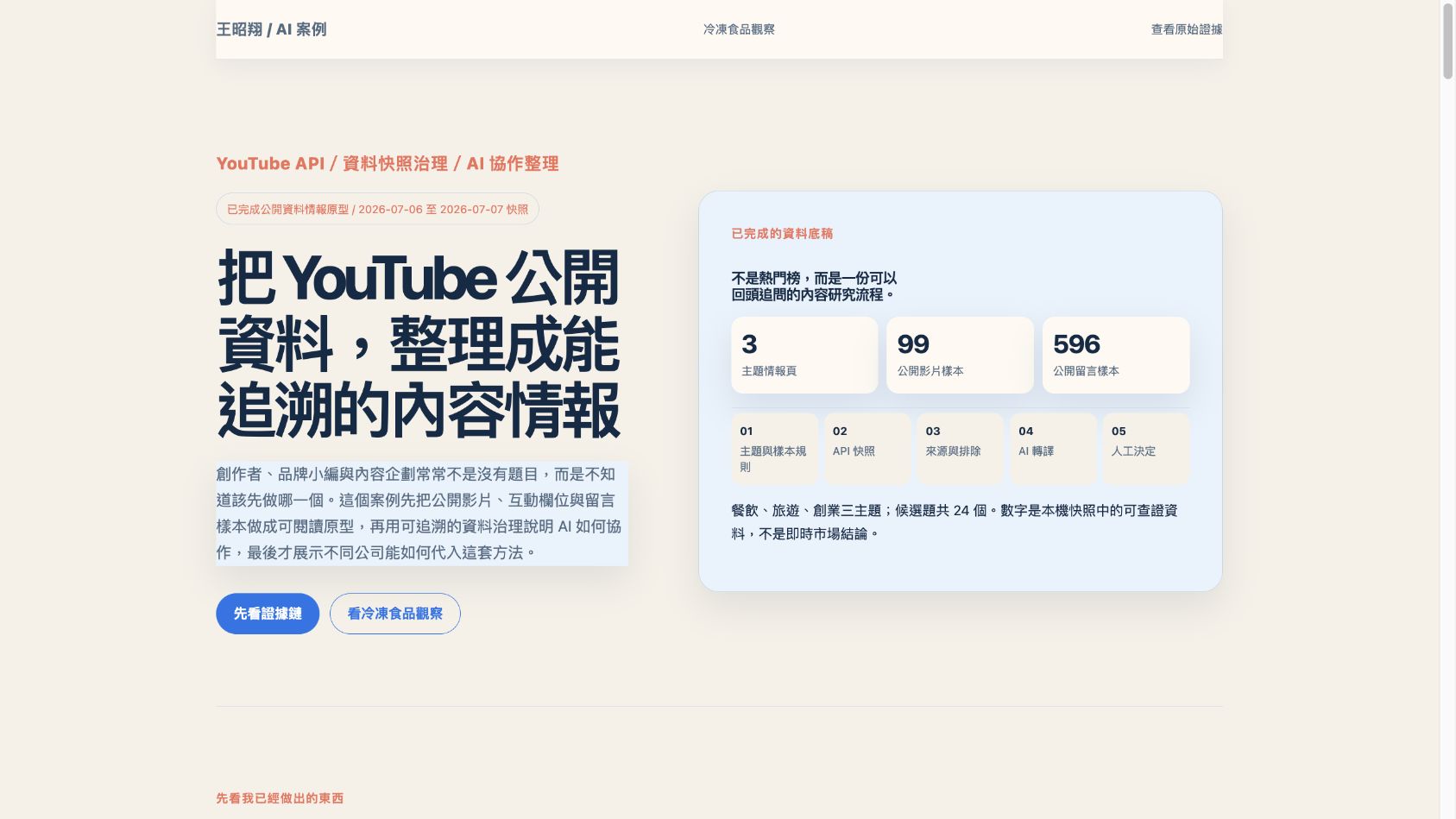Click the intro paragraph starting 創作者、品牌小編
This screenshot has height=819, width=1456.
click(422, 513)
